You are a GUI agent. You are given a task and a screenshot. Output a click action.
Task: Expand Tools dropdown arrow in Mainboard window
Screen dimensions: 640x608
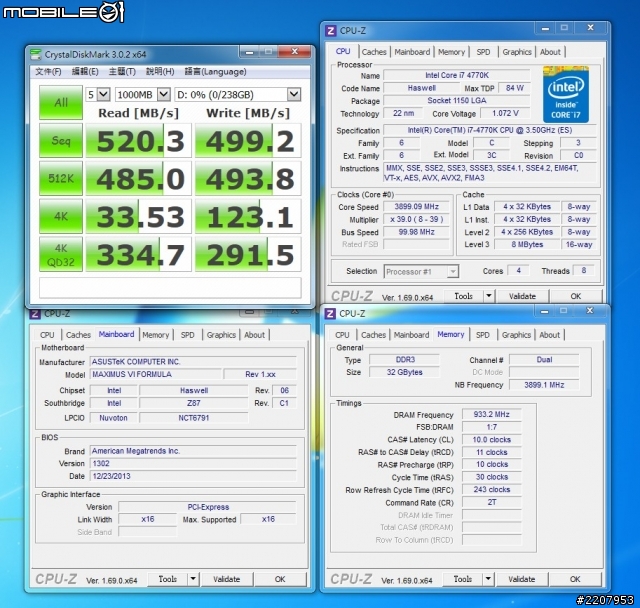point(193,579)
